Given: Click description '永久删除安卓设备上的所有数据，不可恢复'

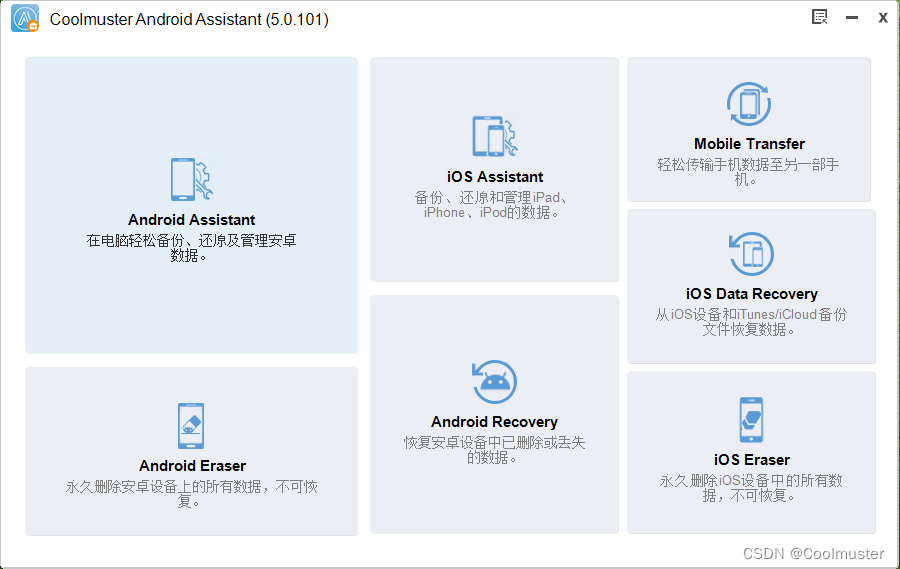Looking at the screenshot, I should pyautogui.click(x=191, y=494).
